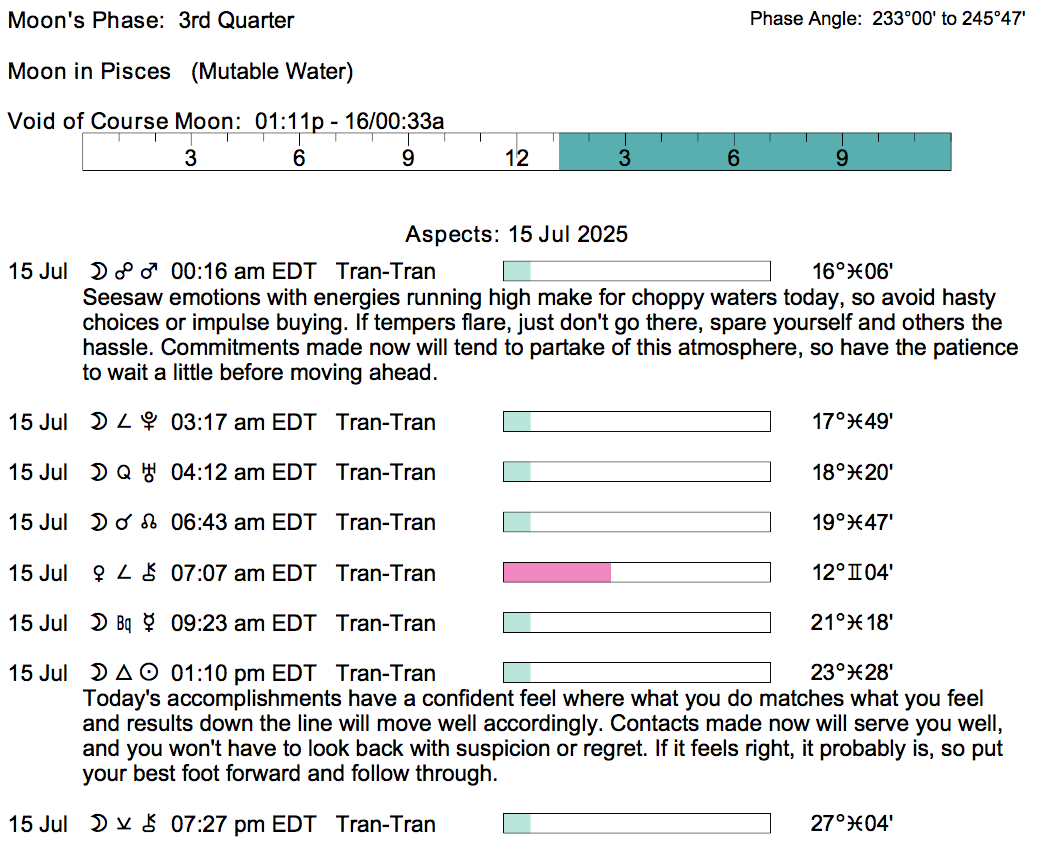Click the pink Venus-Chiron strength bar
The width and height of the screenshot is (1044, 856).
[x=556, y=573]
